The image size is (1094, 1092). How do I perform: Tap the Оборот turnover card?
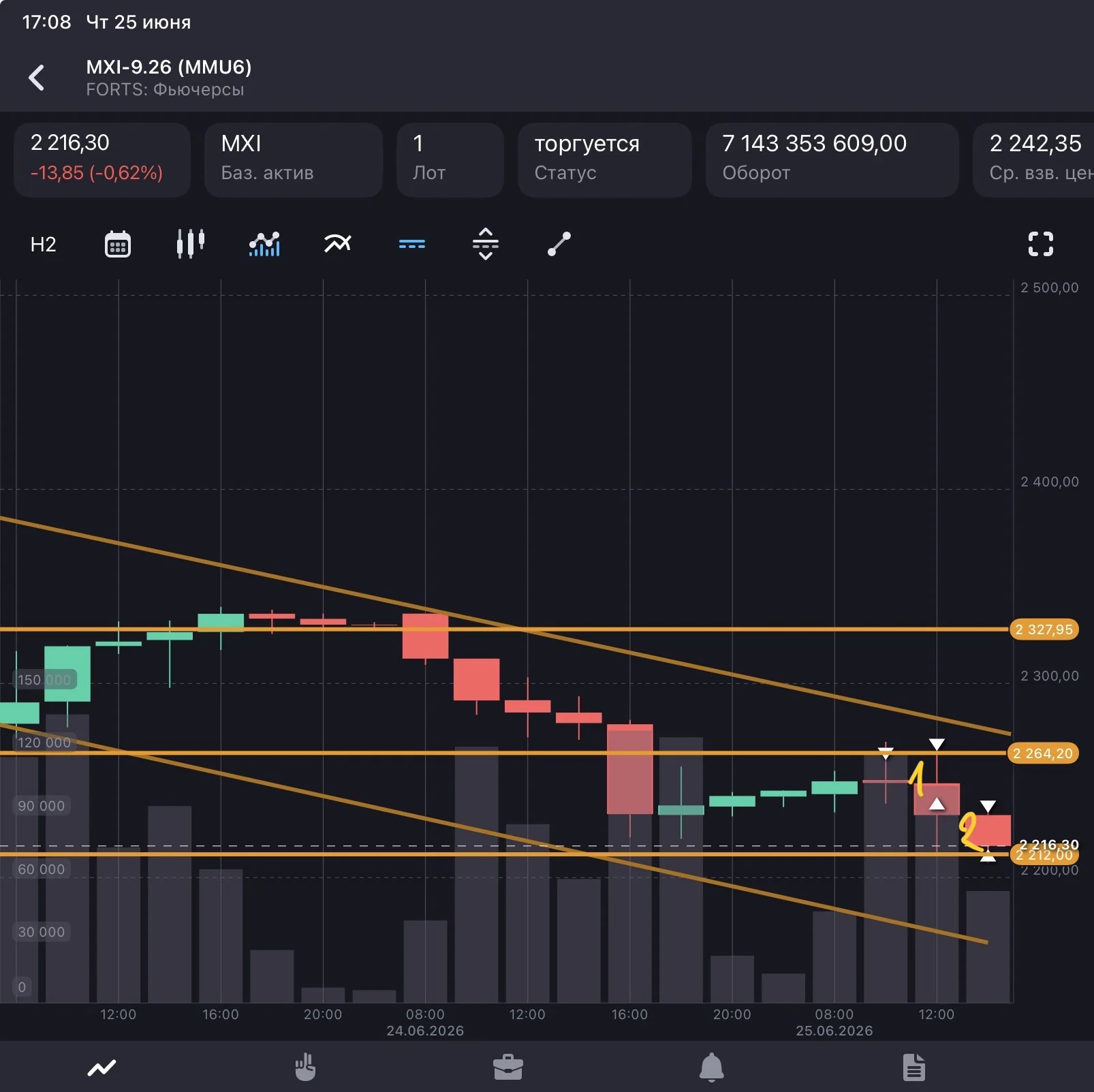pyautogui.click(x=832, y=160)
